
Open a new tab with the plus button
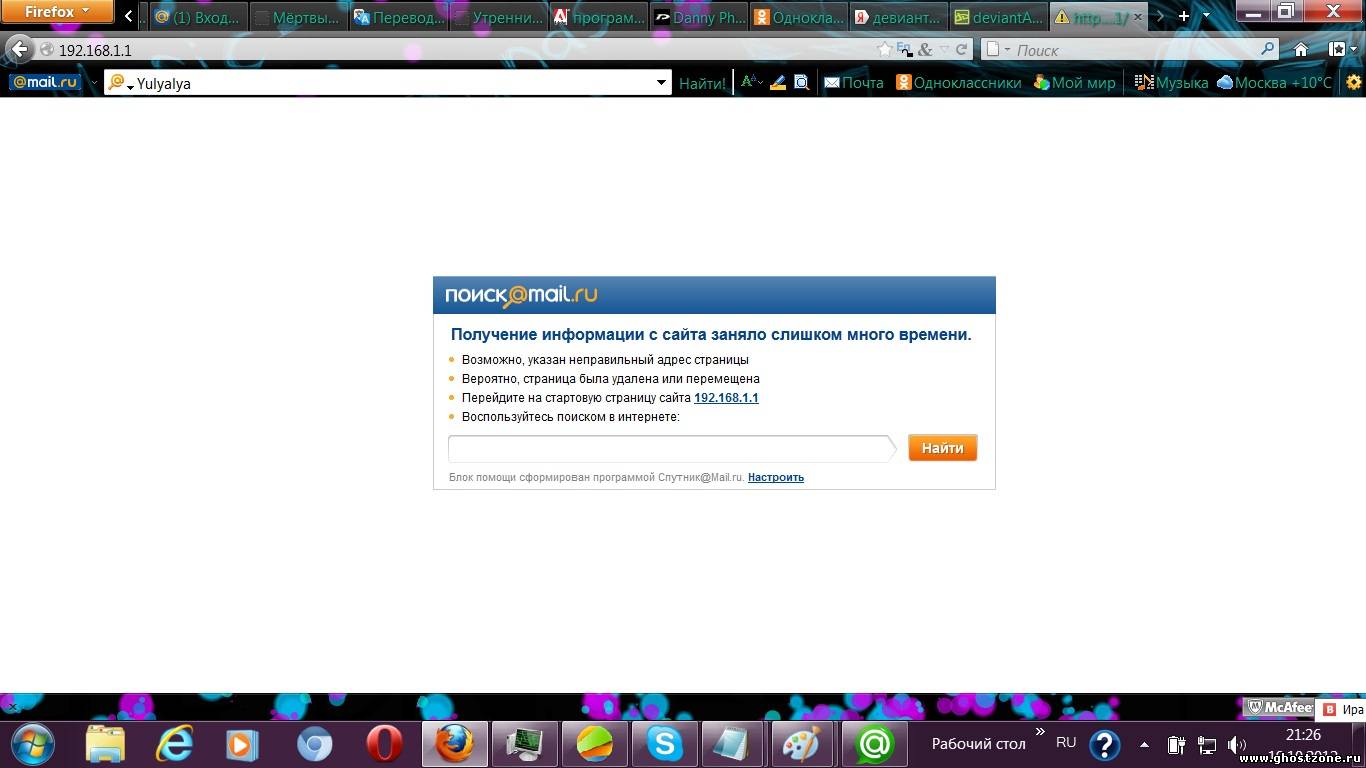1184,16
